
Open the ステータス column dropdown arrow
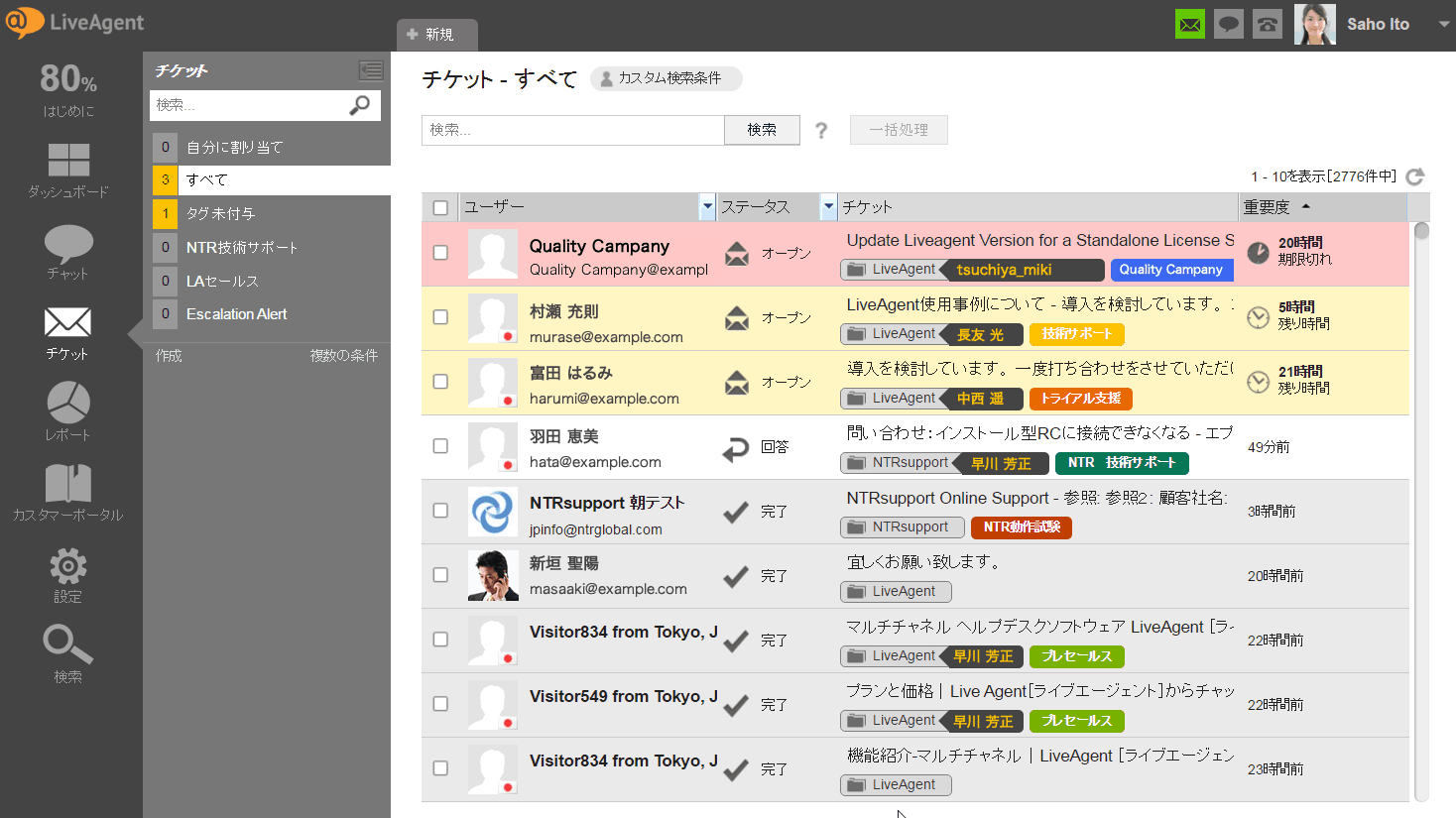click(x=828, y=207)
